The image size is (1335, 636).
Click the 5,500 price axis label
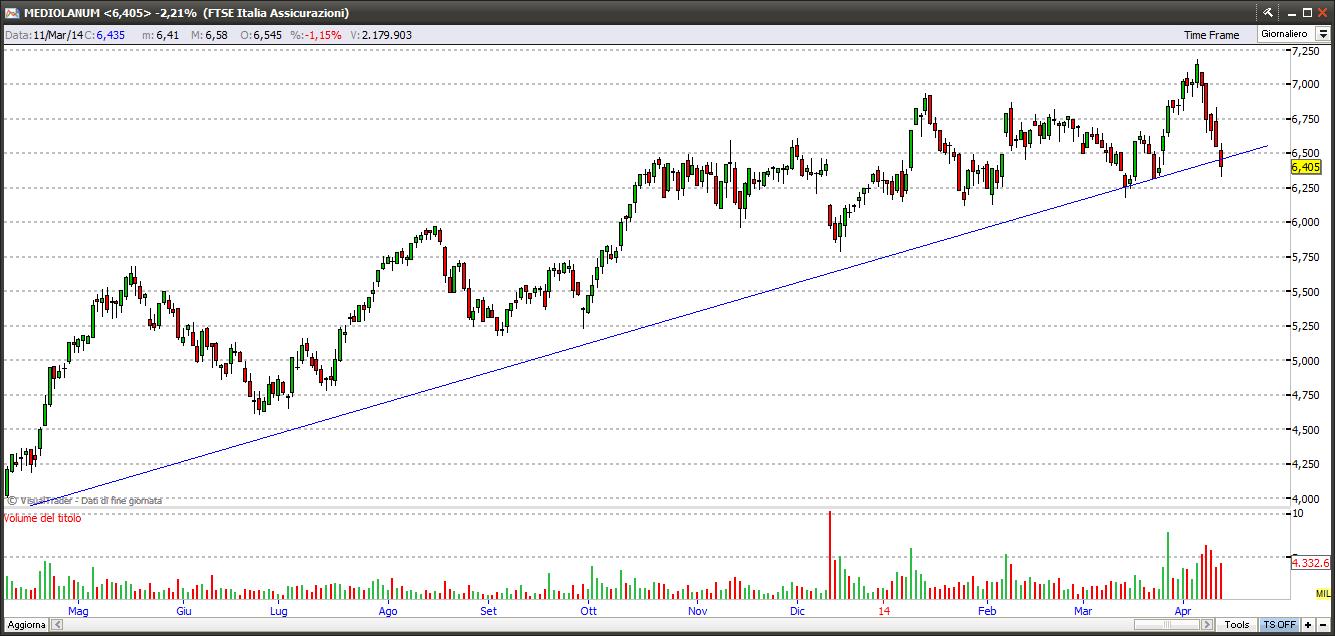click(1305, 291)
